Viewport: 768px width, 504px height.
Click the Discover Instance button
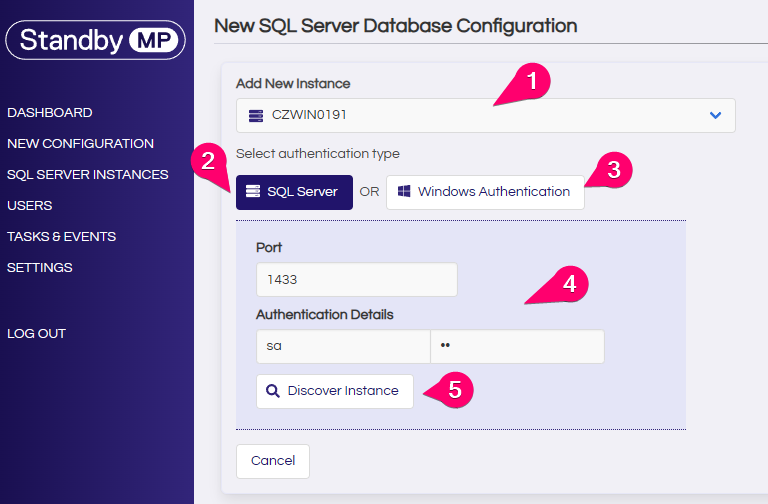coord(335,391)
